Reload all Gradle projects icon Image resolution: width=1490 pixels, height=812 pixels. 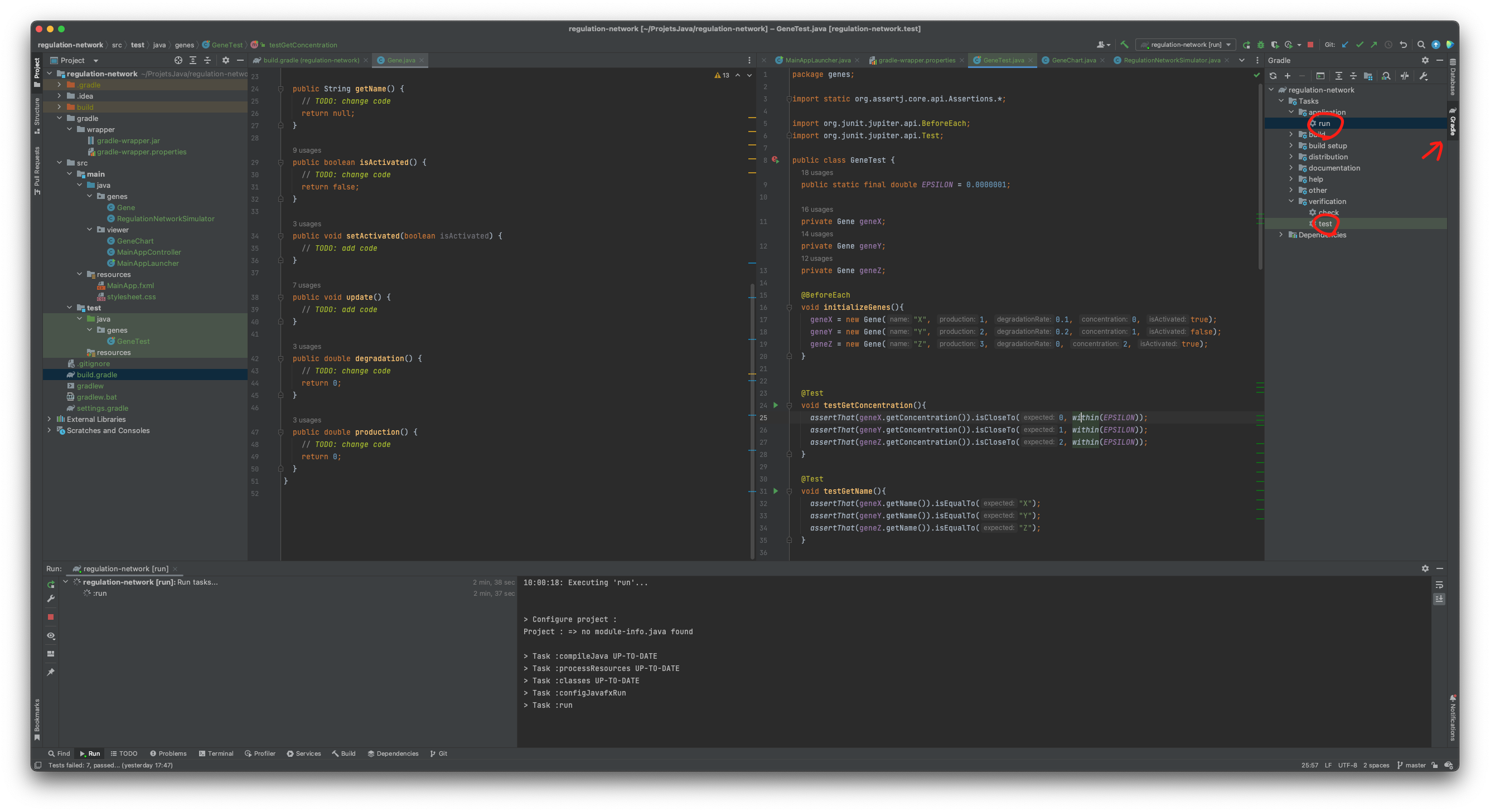(1273, 76)
